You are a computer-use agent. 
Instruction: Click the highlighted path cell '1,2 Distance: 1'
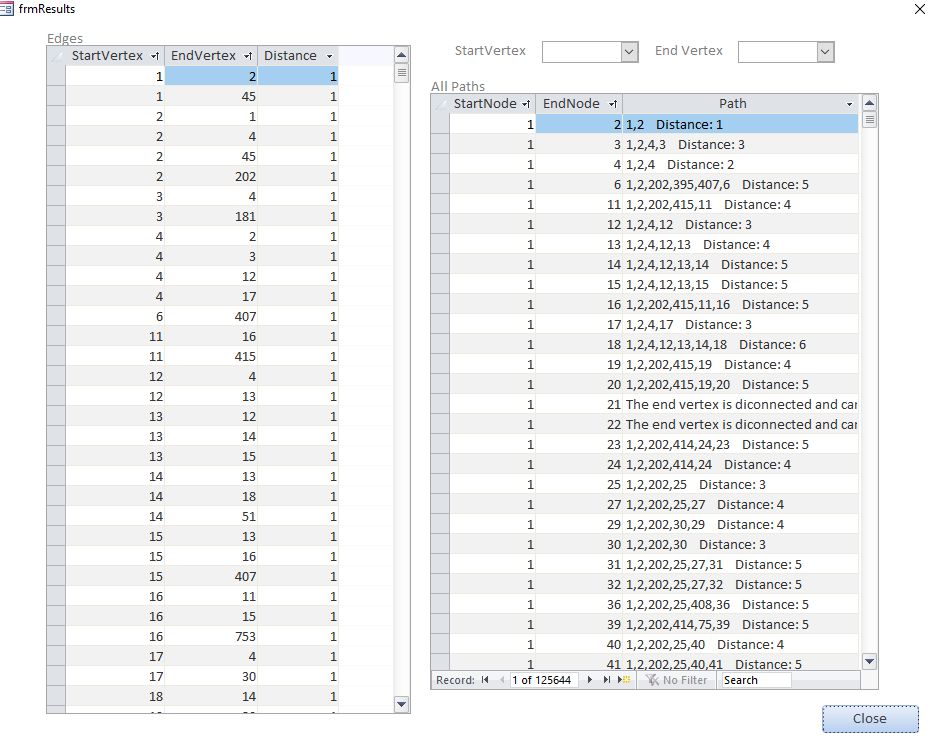click(740, 124)
